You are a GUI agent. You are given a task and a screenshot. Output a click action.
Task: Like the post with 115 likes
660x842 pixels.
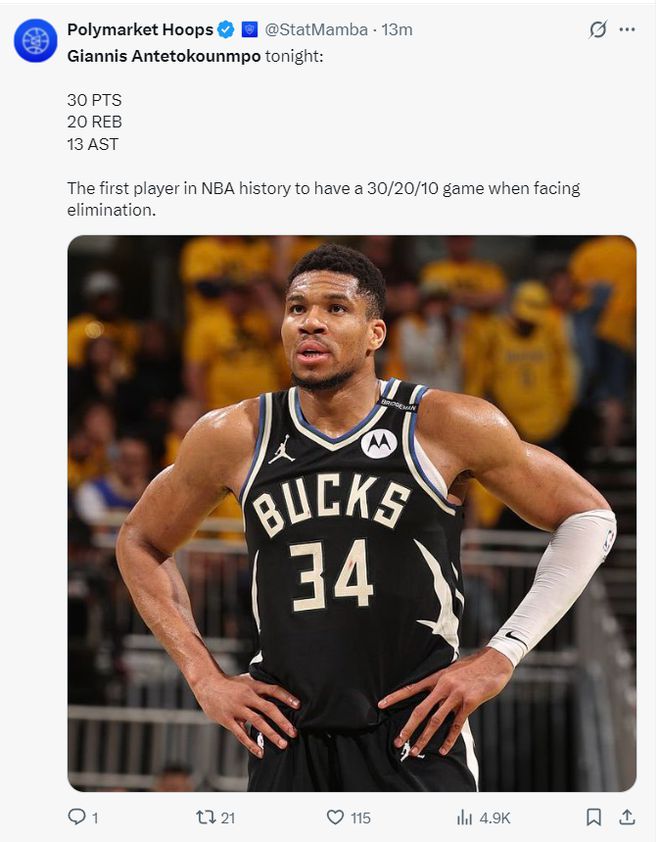click(x=335, y=817)
